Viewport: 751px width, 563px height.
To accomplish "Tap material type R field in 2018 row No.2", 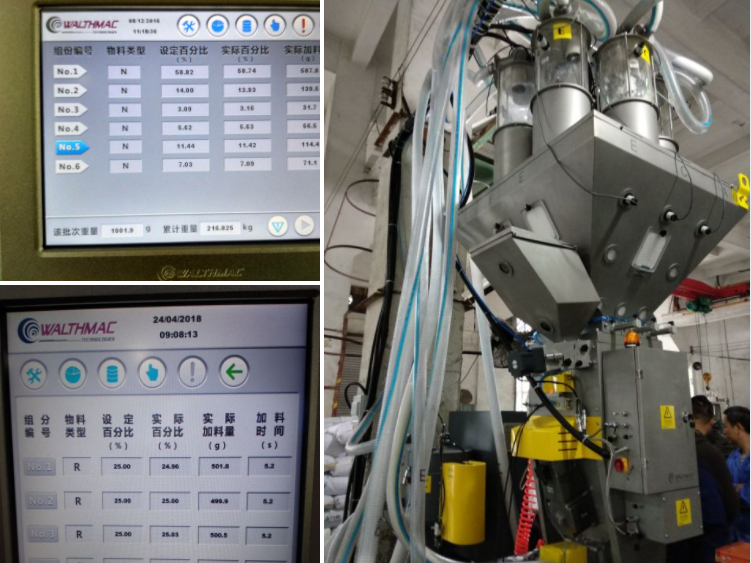I will [x=78, y=501].
